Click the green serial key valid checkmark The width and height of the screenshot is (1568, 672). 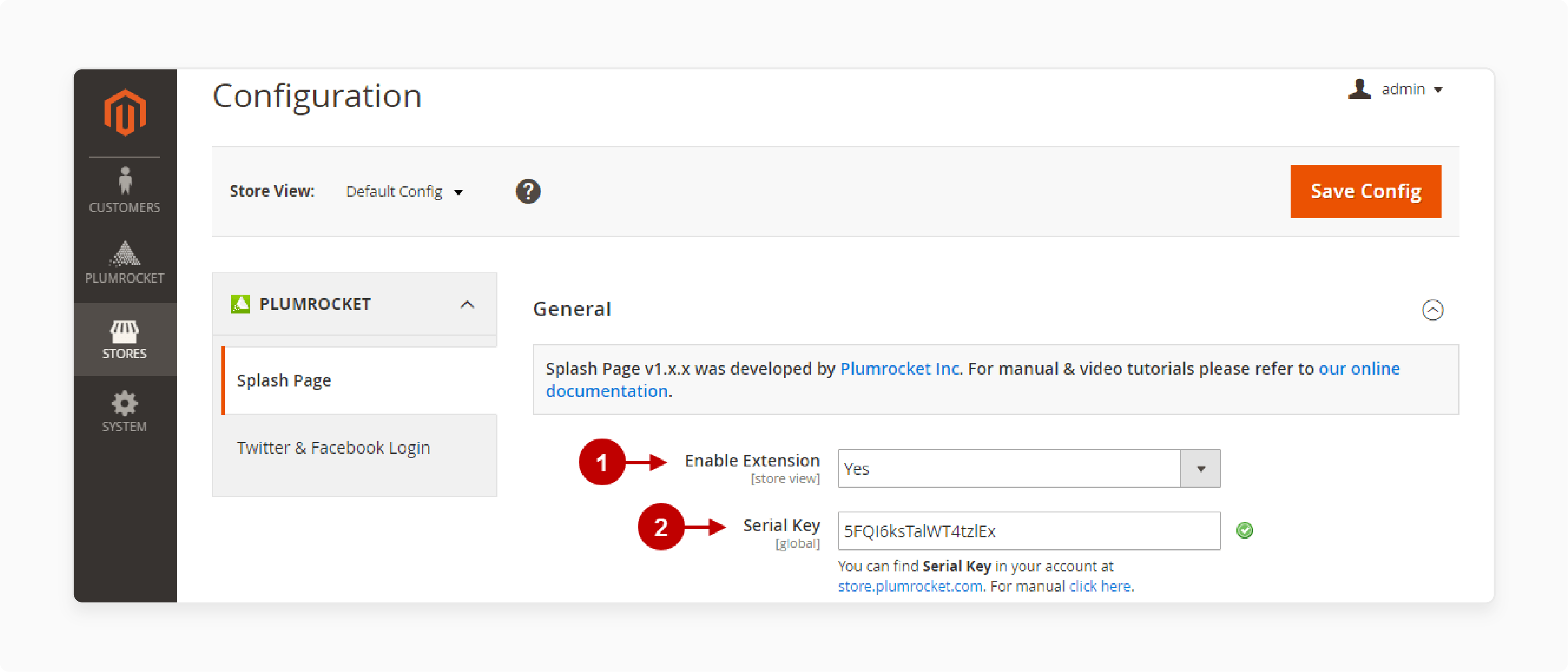(1245, 530)
